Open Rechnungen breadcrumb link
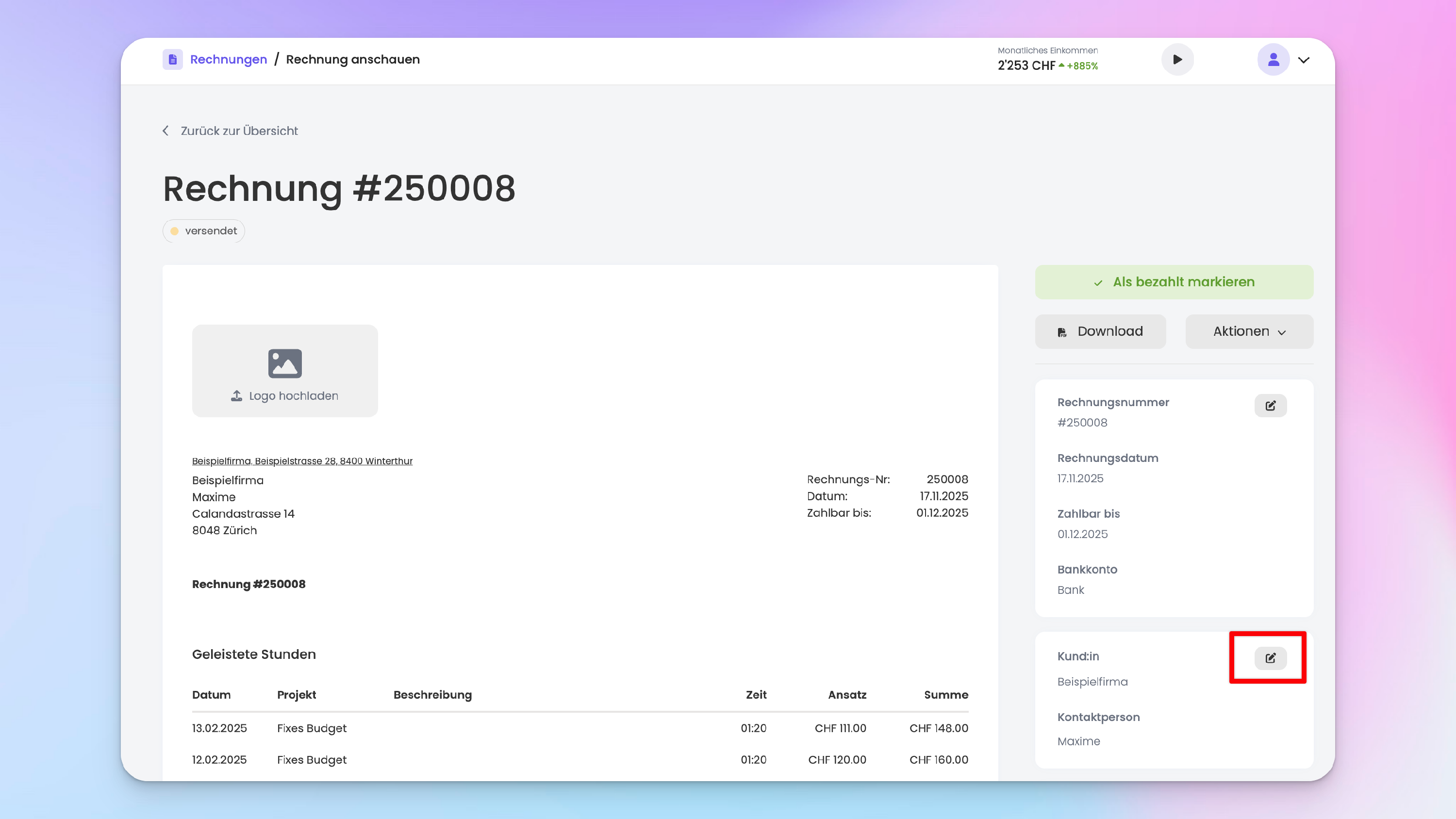 tap(228, 59)
